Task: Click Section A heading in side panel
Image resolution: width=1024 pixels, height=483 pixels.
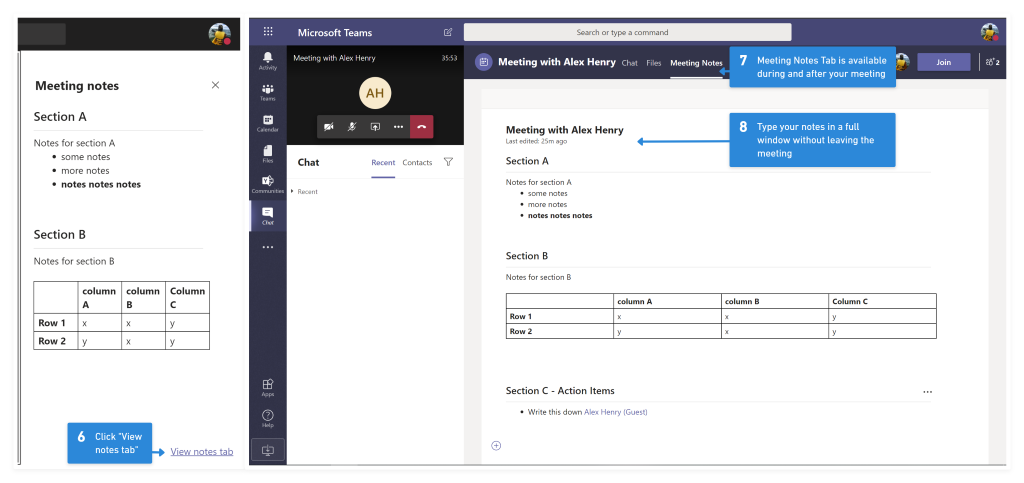Action: (x=60, y=117)
